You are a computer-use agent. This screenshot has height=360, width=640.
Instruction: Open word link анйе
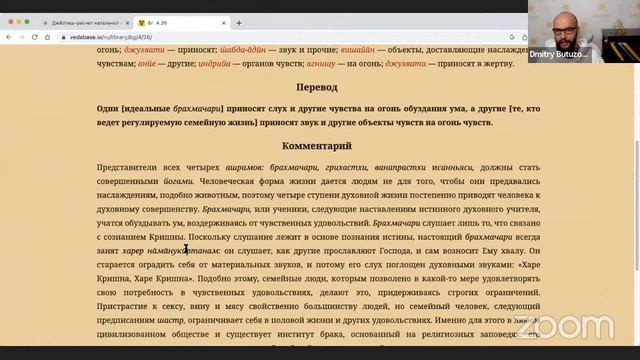tap(147, 64)
